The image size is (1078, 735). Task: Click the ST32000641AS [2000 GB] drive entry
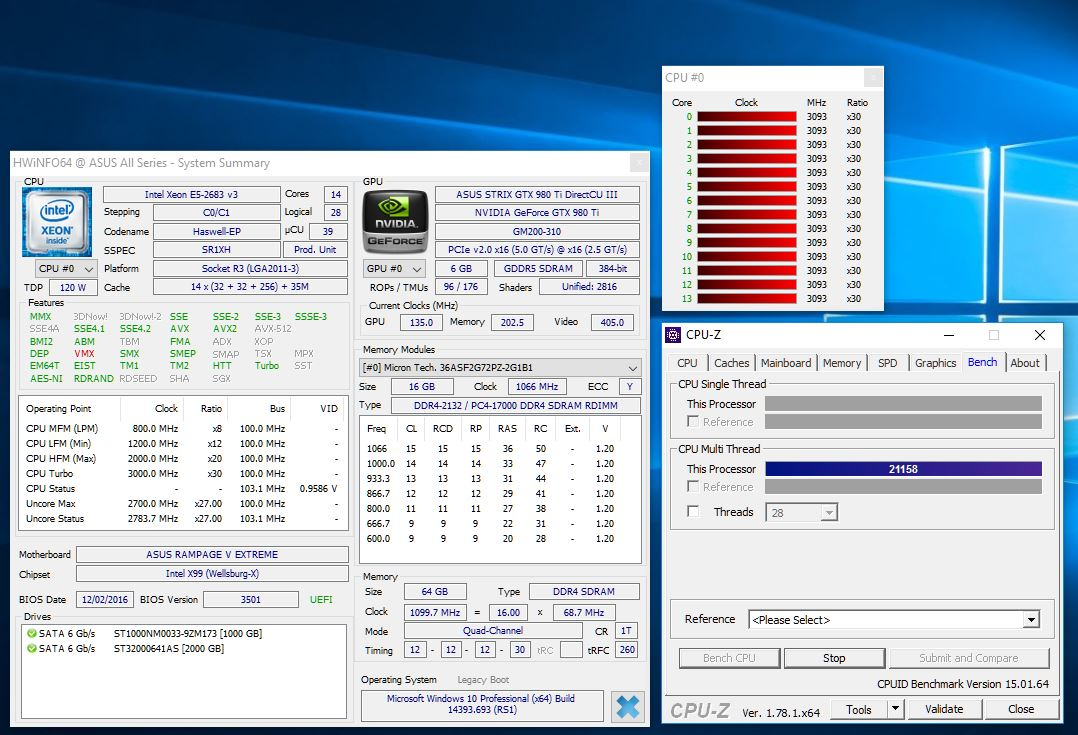169,648
